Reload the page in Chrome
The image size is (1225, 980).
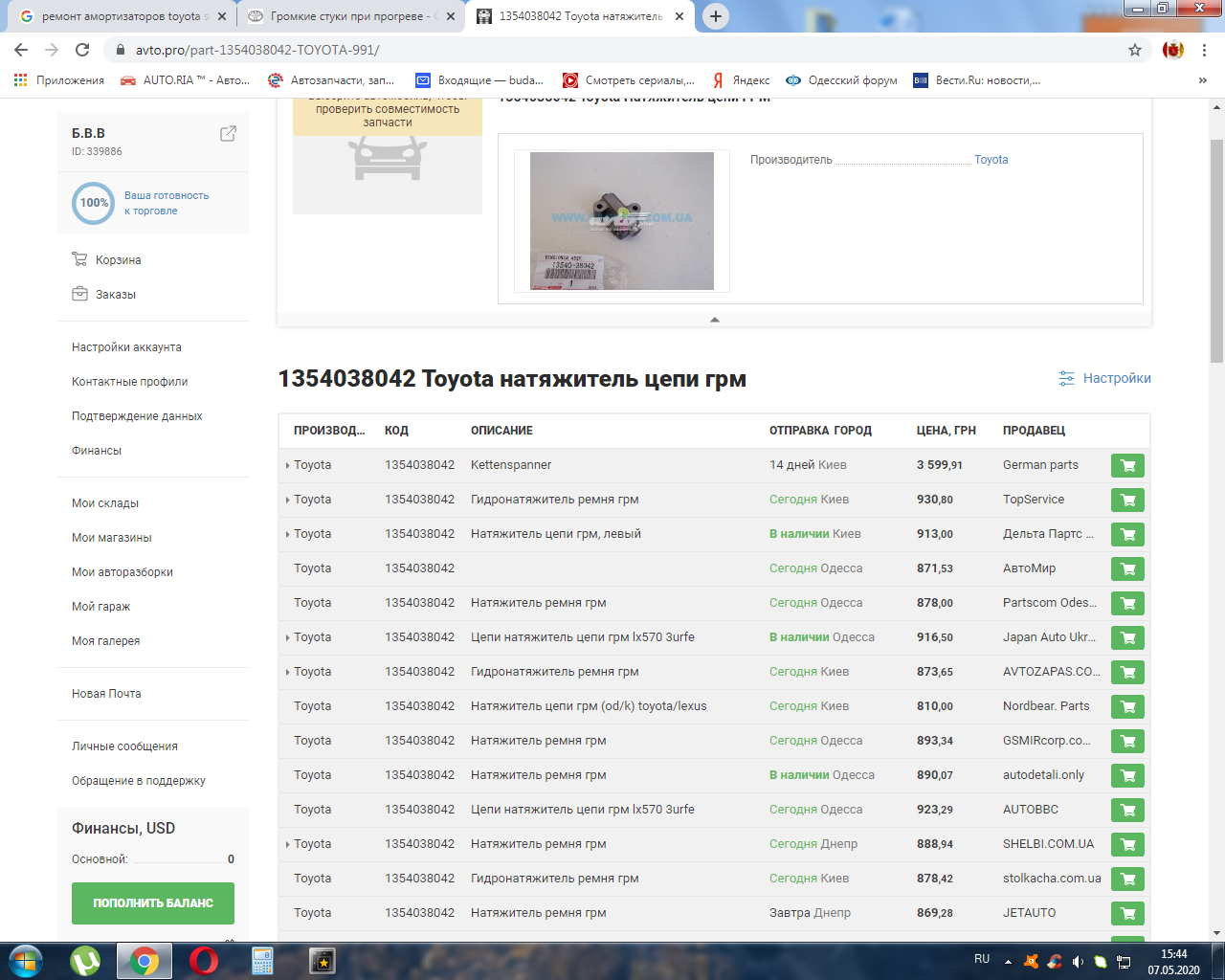[82, 50]
